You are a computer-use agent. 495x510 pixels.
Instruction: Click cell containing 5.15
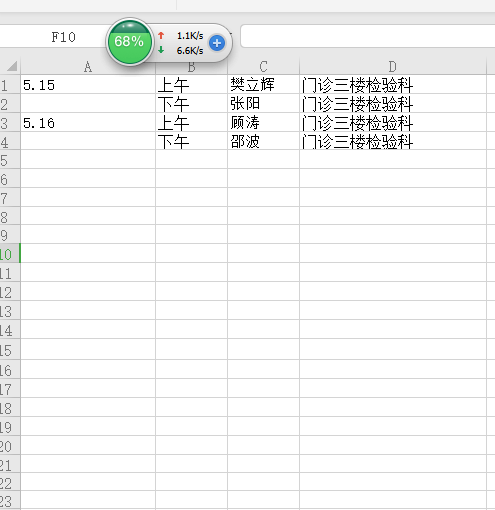click(88, 84)
